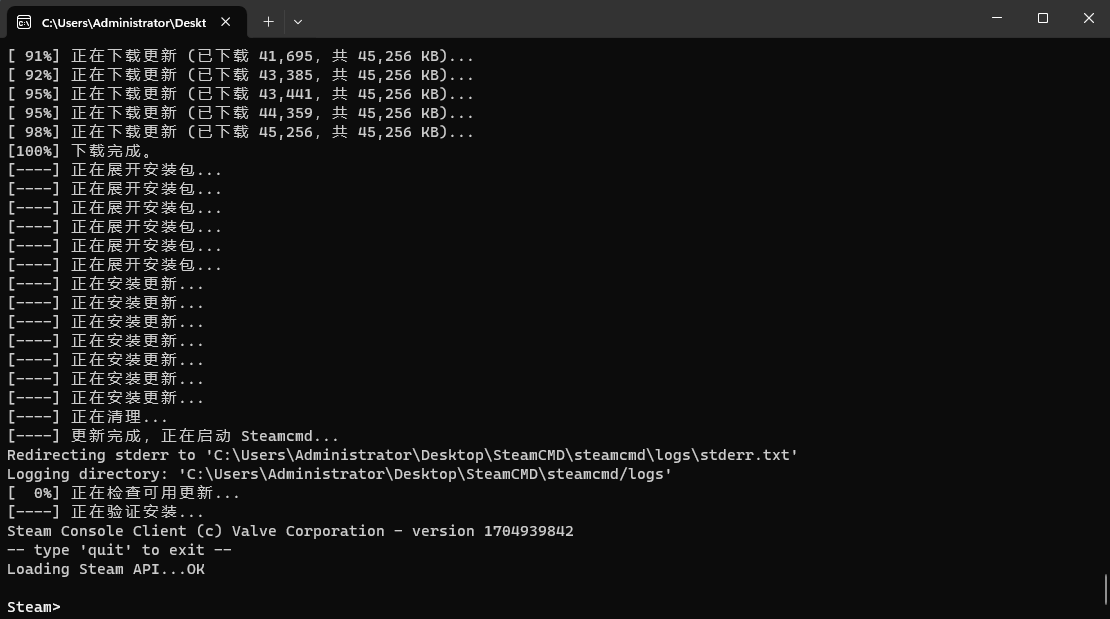The image size is (1110, 619).
Task: Select the C:\Users\Administrator\Deskt tab title
Action: click(124, 23)
